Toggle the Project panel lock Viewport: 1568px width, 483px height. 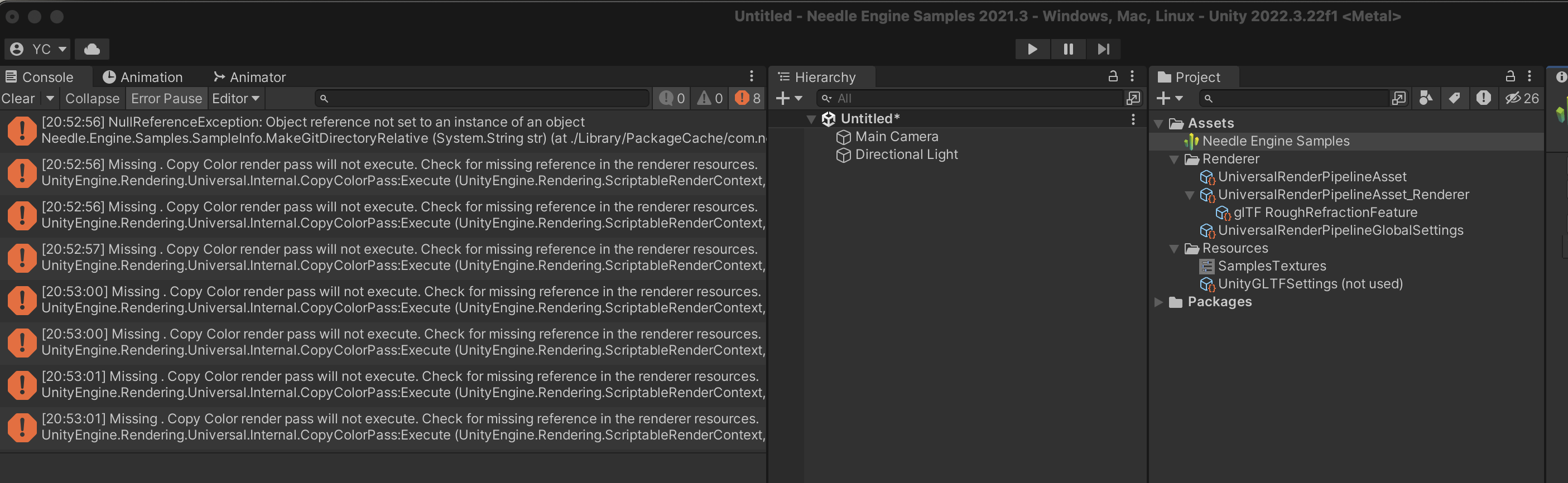(1509, 76)
